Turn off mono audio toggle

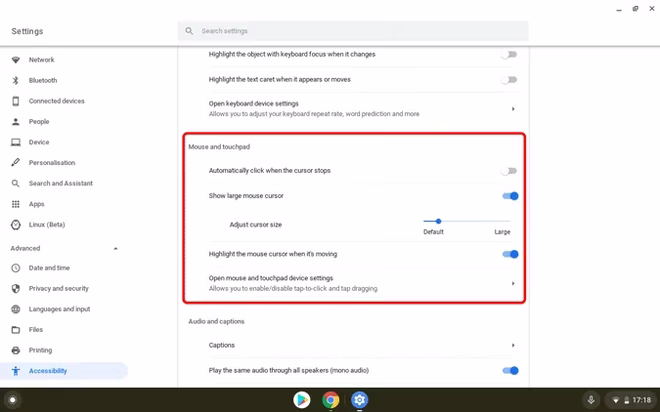(x=510, y=371)
